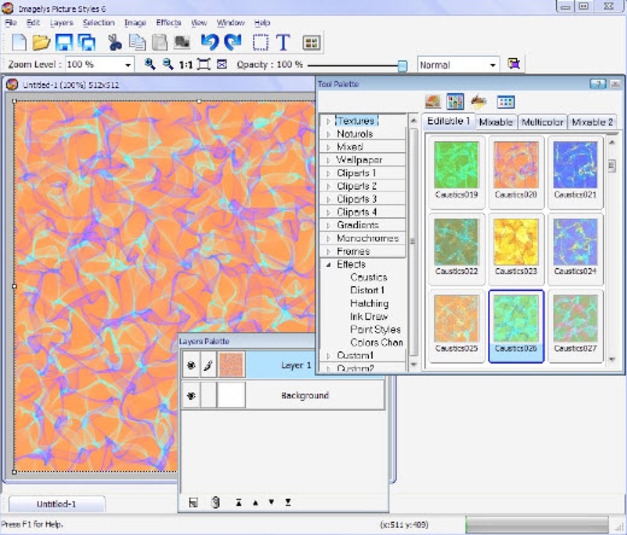Select the Text tool (T) icon

point(283,43)
